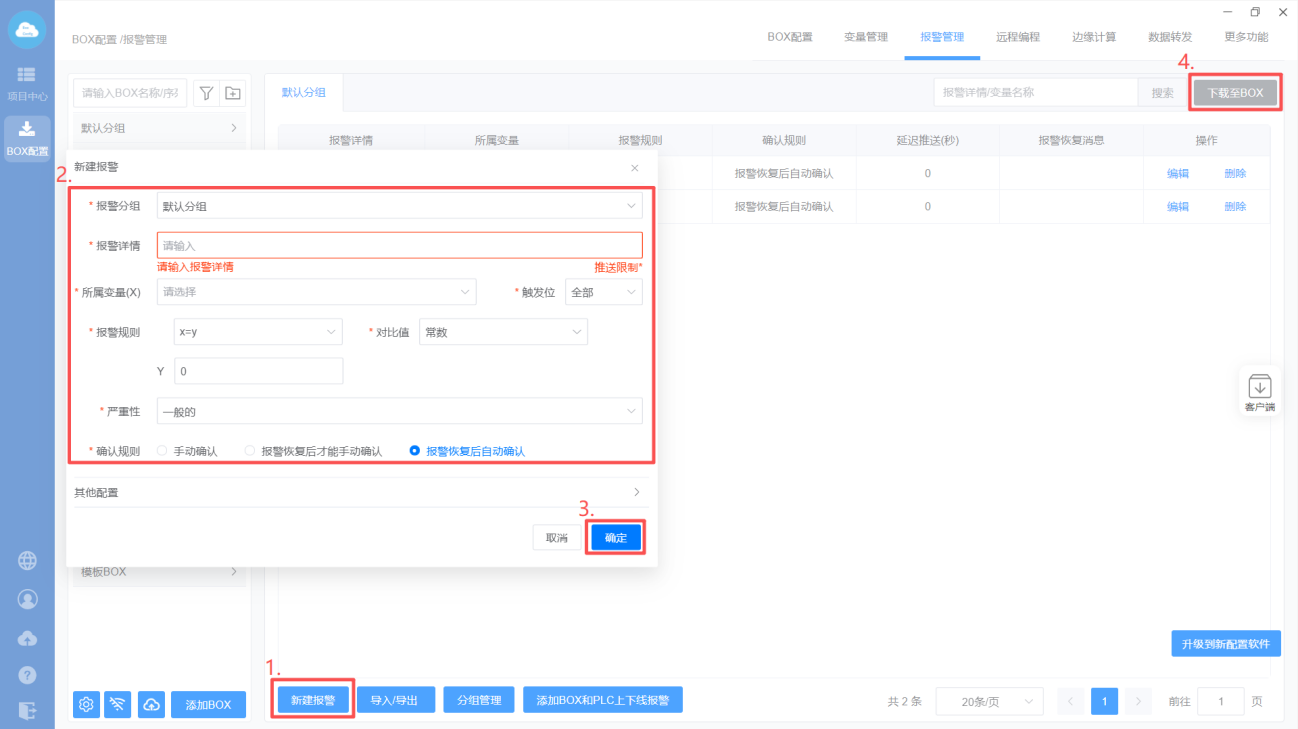Open the 报警规则 dropdown showing x=y
Image resolution: width=1298 pixels, height=729 pixels.
coord(258,332)
